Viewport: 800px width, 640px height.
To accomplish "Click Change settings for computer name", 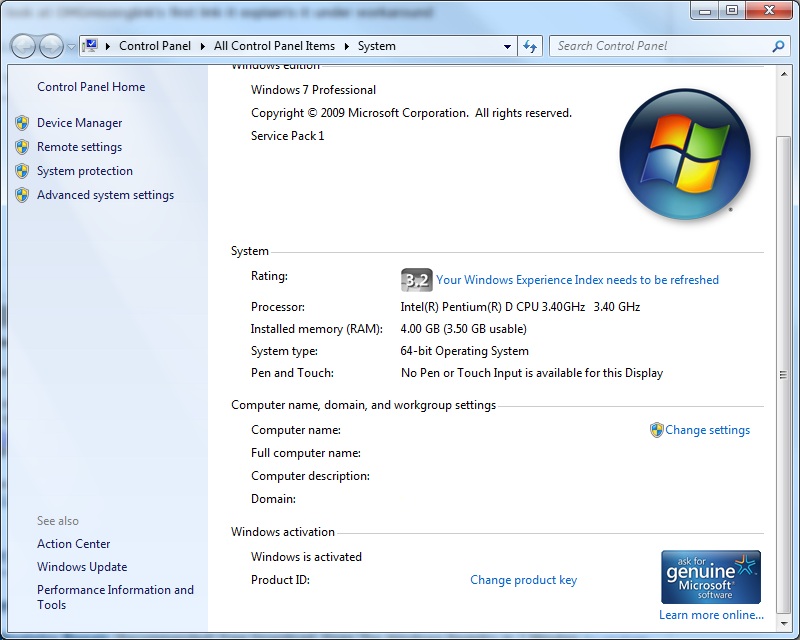I will [x=708, y=430].
